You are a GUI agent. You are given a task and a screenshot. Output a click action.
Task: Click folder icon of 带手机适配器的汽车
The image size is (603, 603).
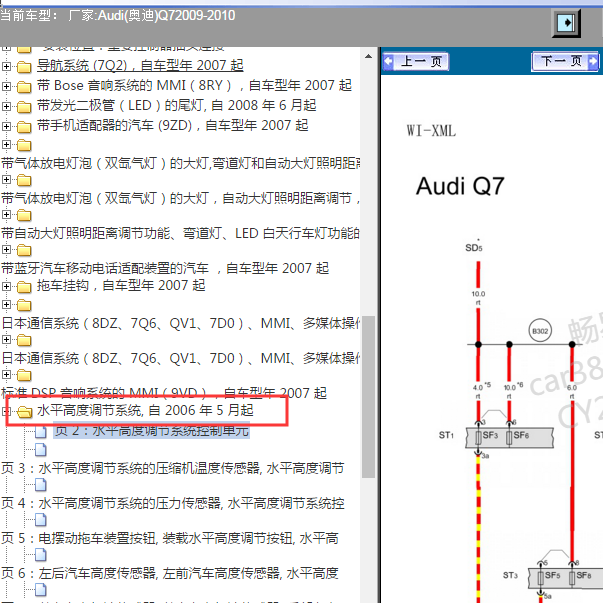[24, 127]
